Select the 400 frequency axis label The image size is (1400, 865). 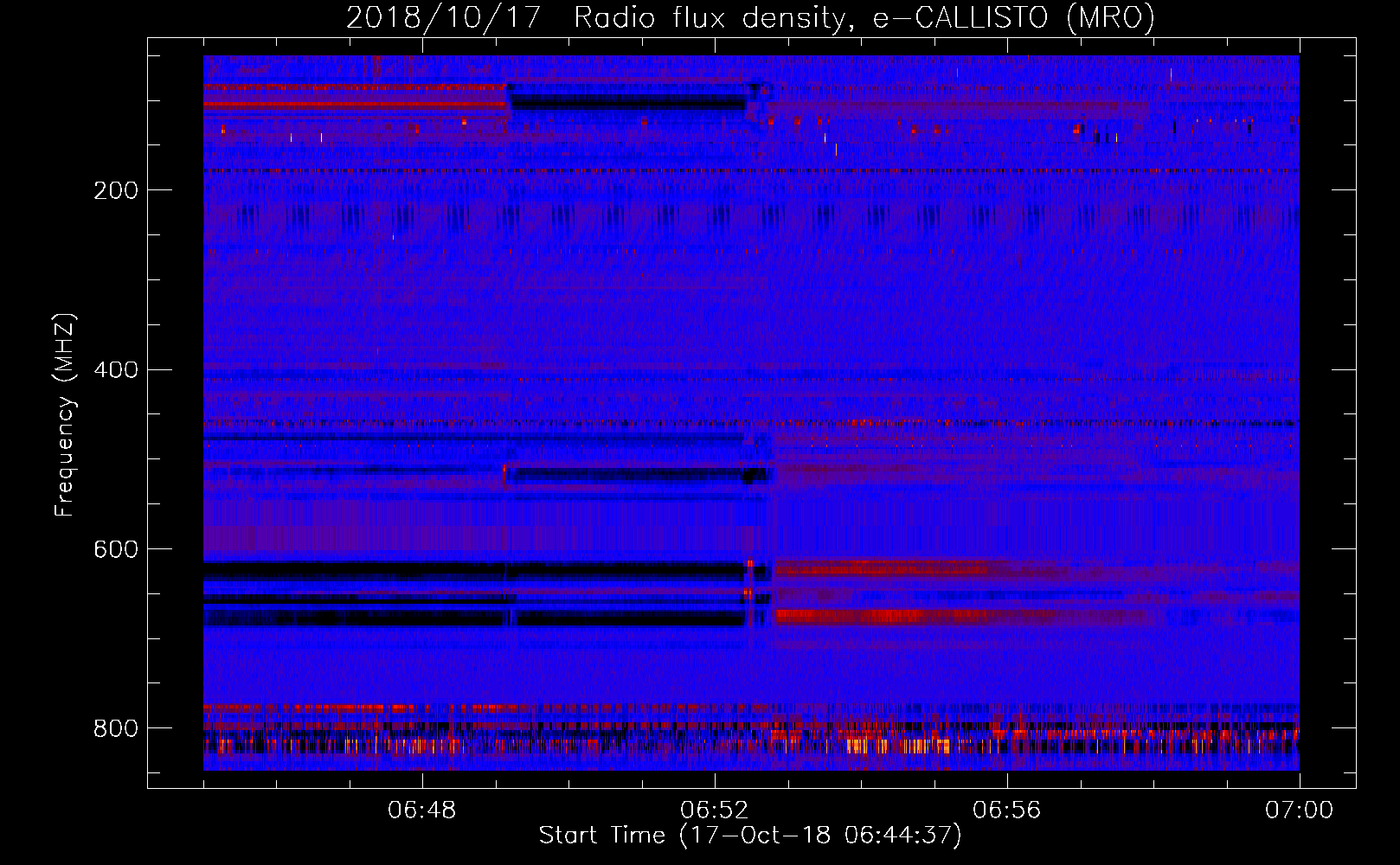point(116,369)
